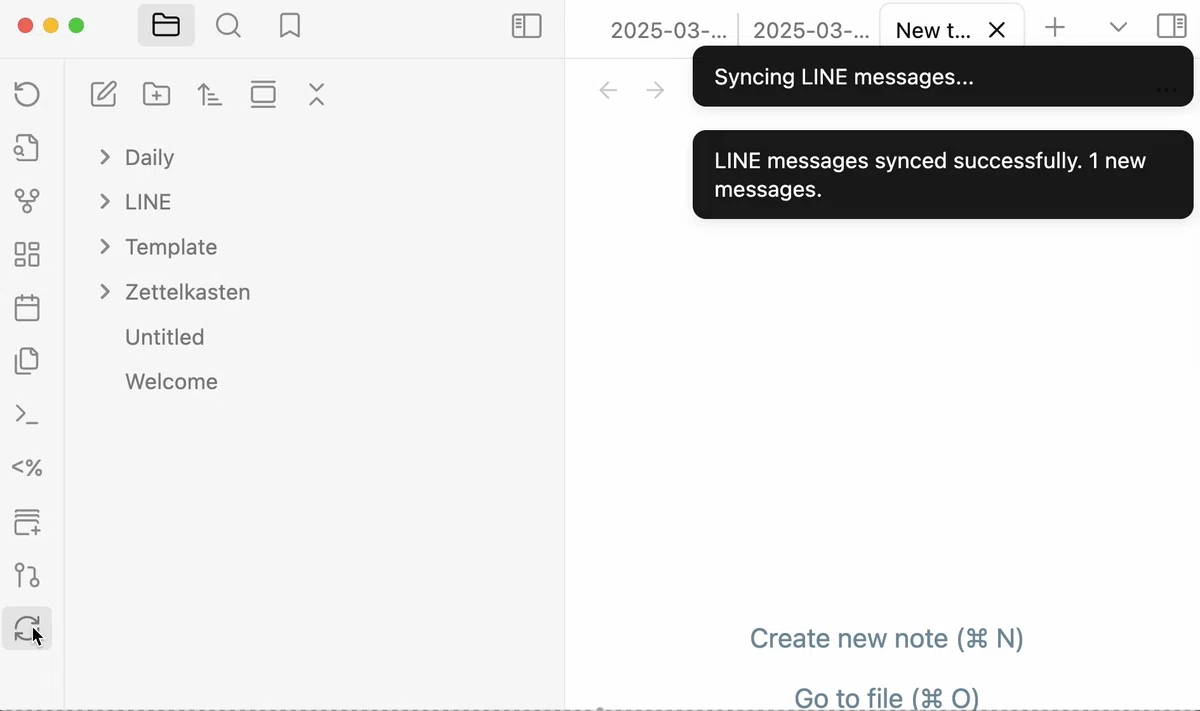Open the Welcome note
This screenshot has width=1200, height=711.
pyautogui.click(x=171, y=382)
